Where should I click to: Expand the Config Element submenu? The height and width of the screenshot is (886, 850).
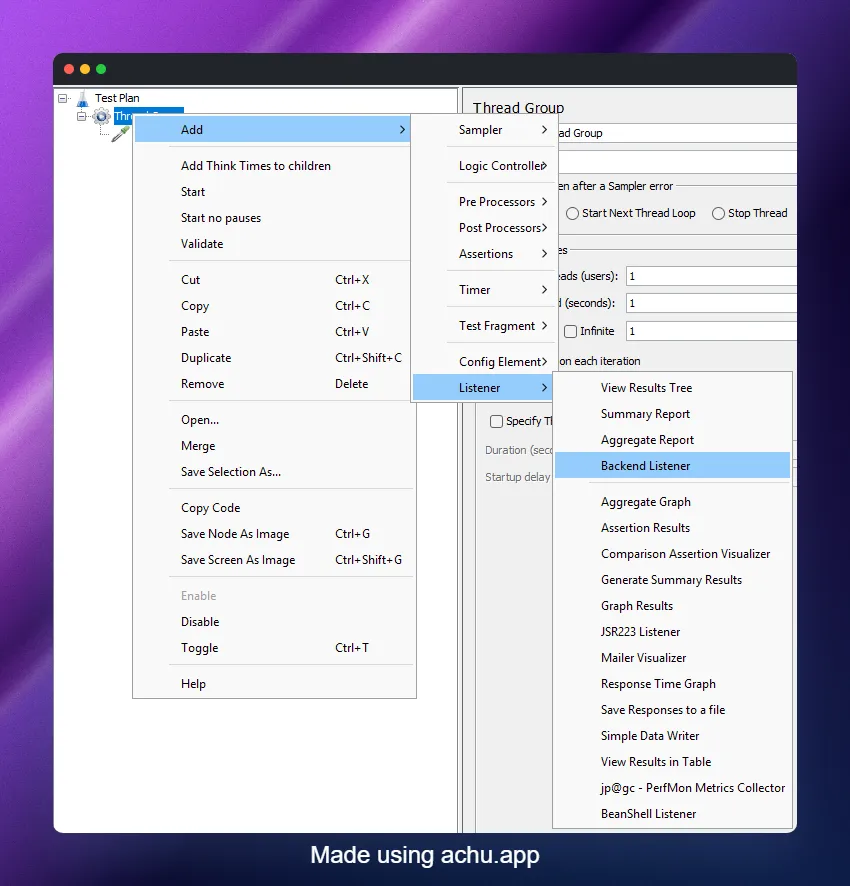click(x=485, y=362)
